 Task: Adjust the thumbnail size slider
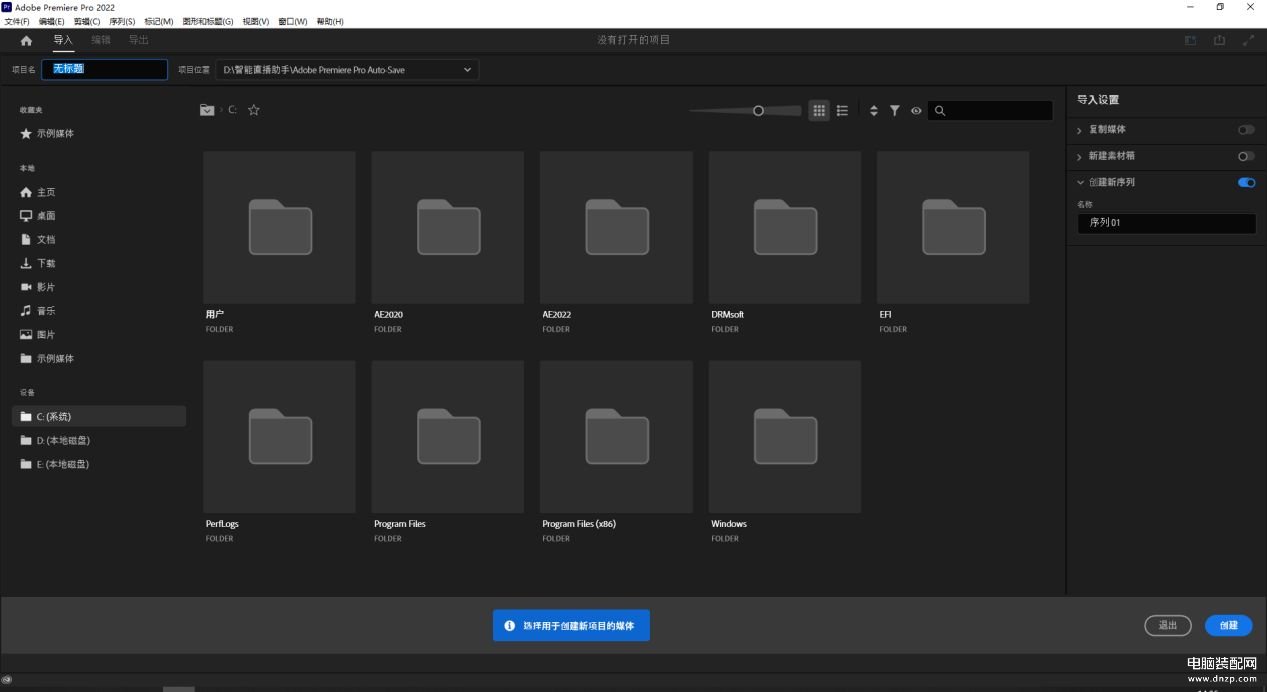[x=758, y=111]
